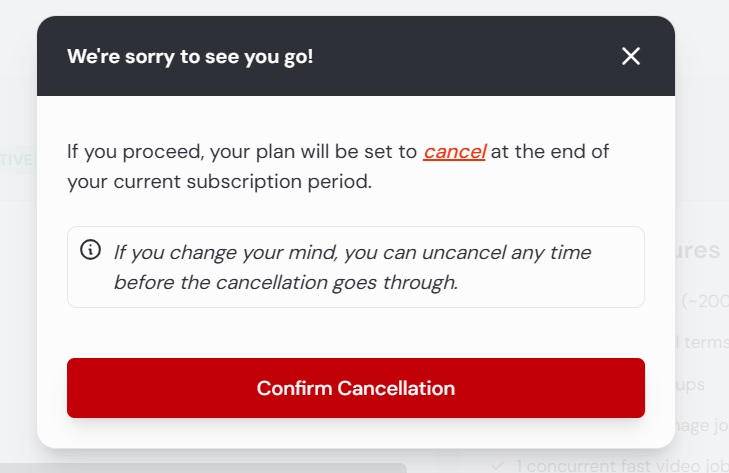The height and width of the screenshot is (473, 729).
Task: Click the word "uncancel" in the info notice
Action: [464, 253]
